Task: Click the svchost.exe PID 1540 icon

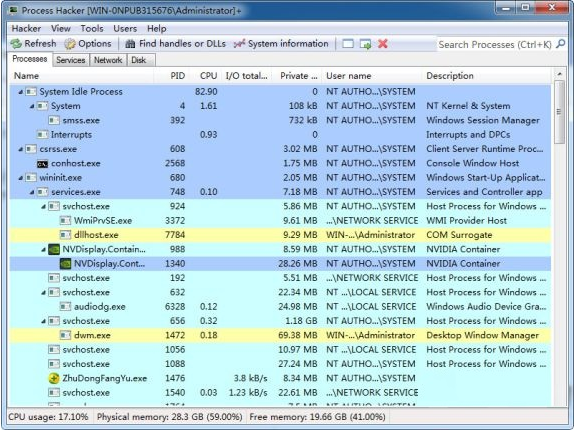Action: coord(54,393)
